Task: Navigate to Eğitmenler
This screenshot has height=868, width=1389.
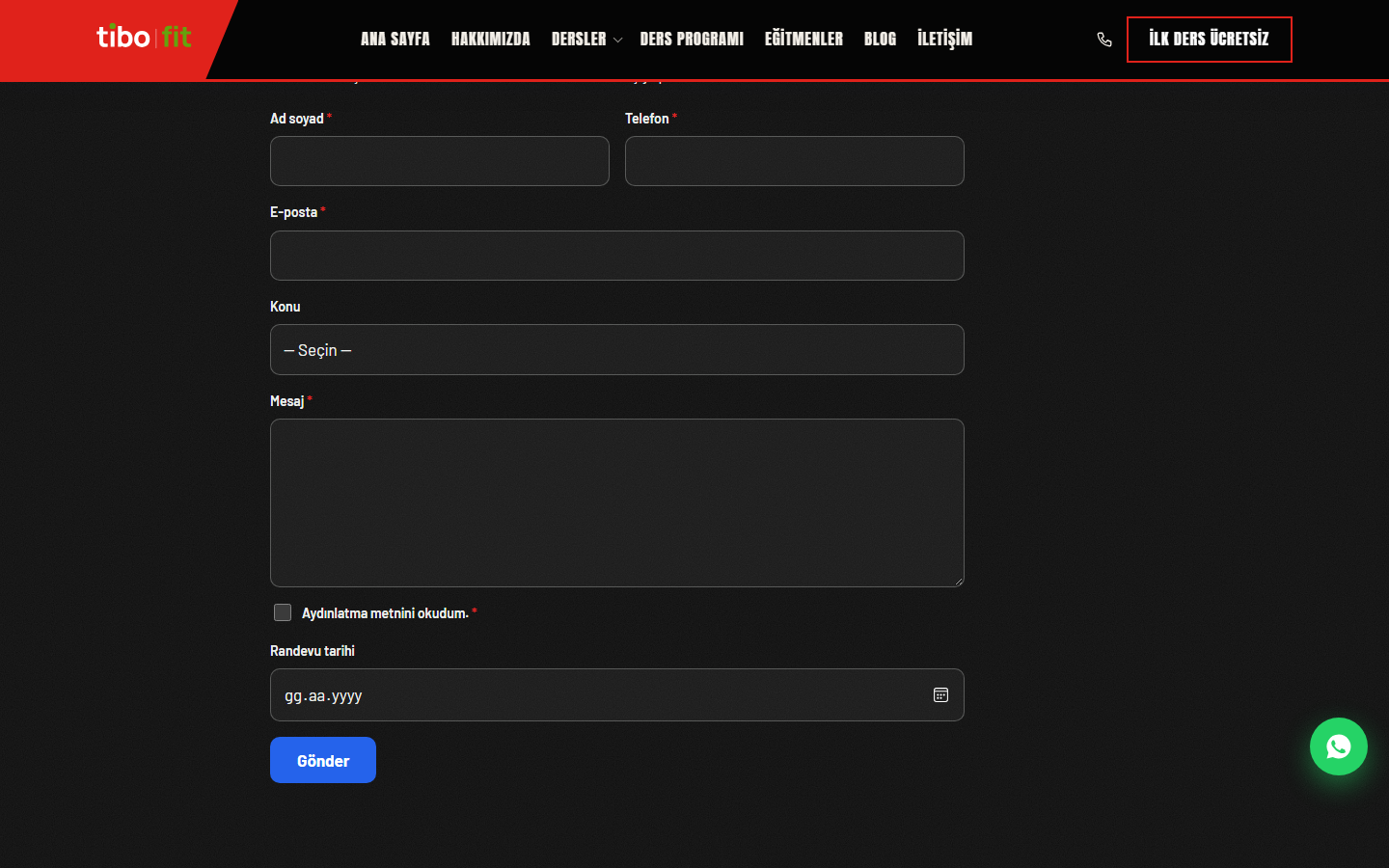Action: pyautogui.click(x=803, y=39)
